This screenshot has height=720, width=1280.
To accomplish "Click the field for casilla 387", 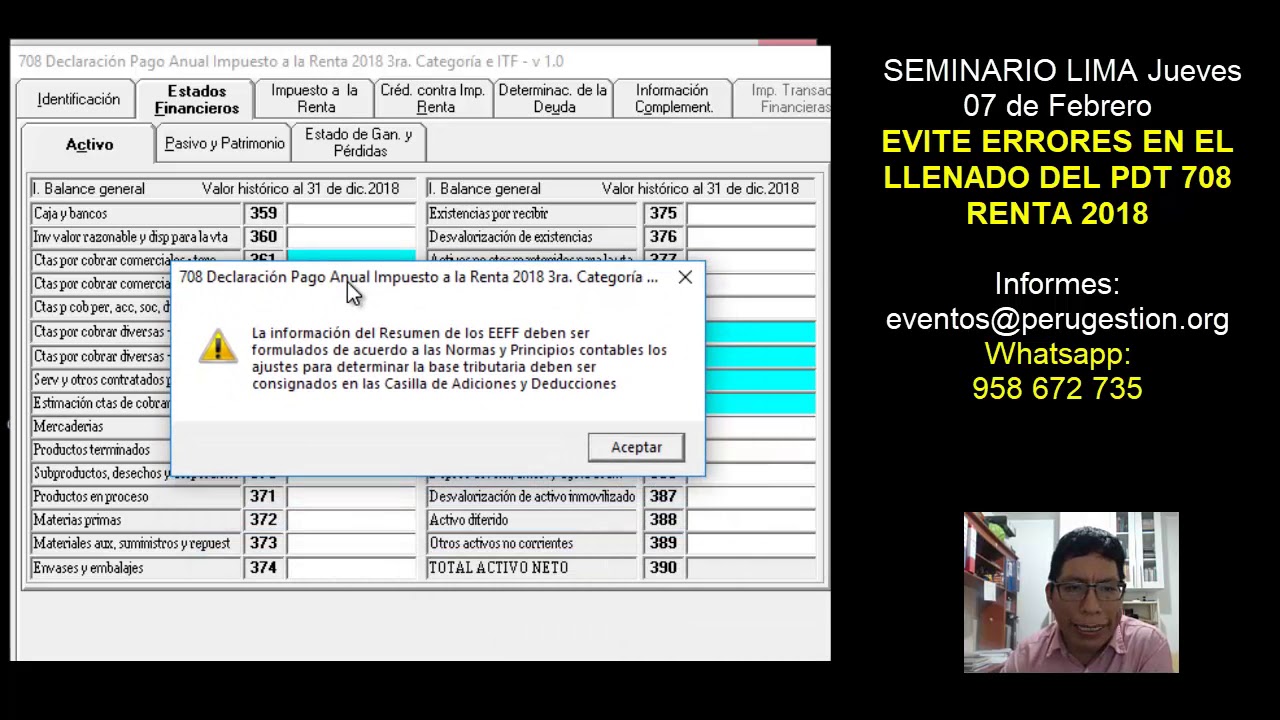I will point(751,496).
